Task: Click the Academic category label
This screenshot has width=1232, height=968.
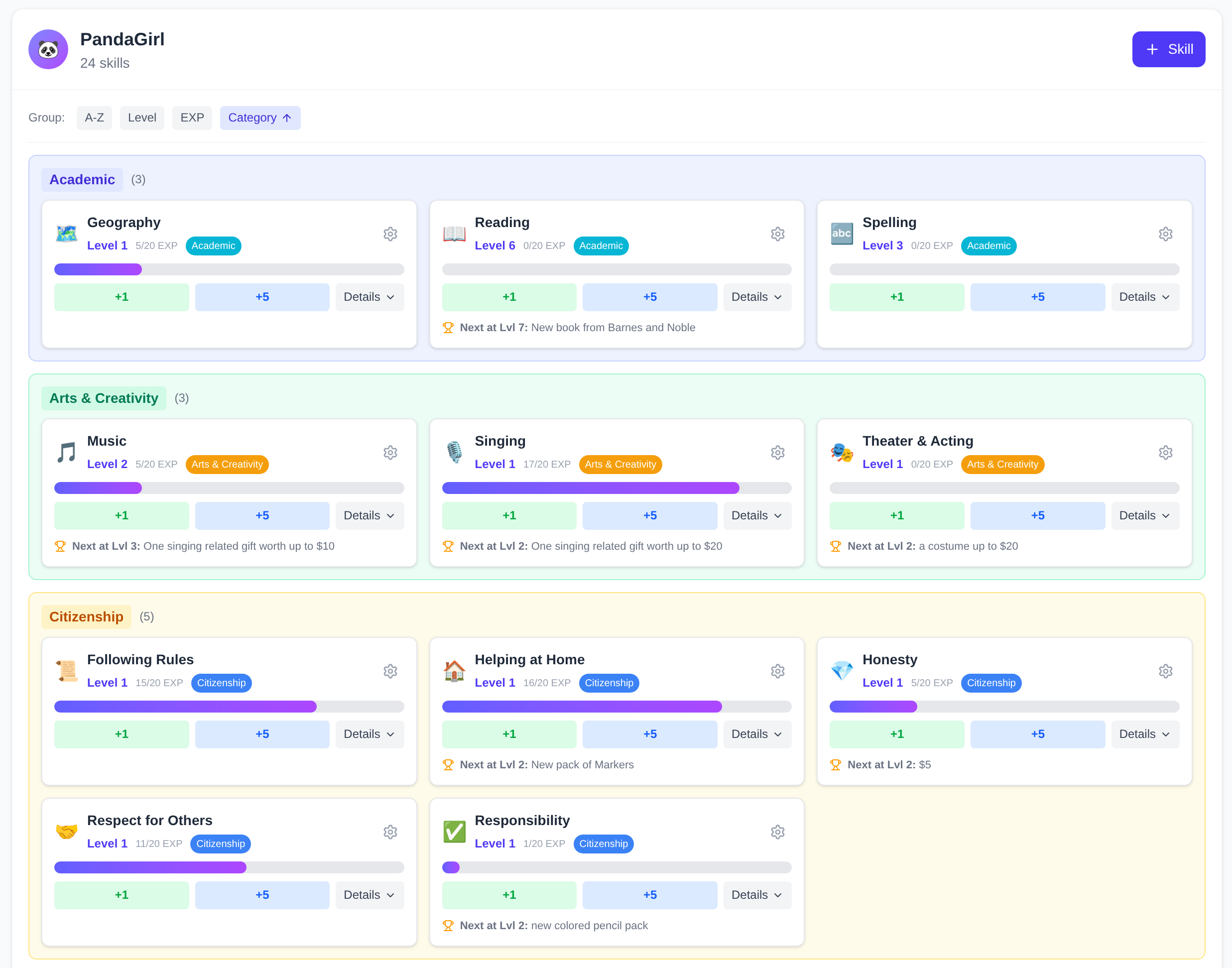Action: 82,179
